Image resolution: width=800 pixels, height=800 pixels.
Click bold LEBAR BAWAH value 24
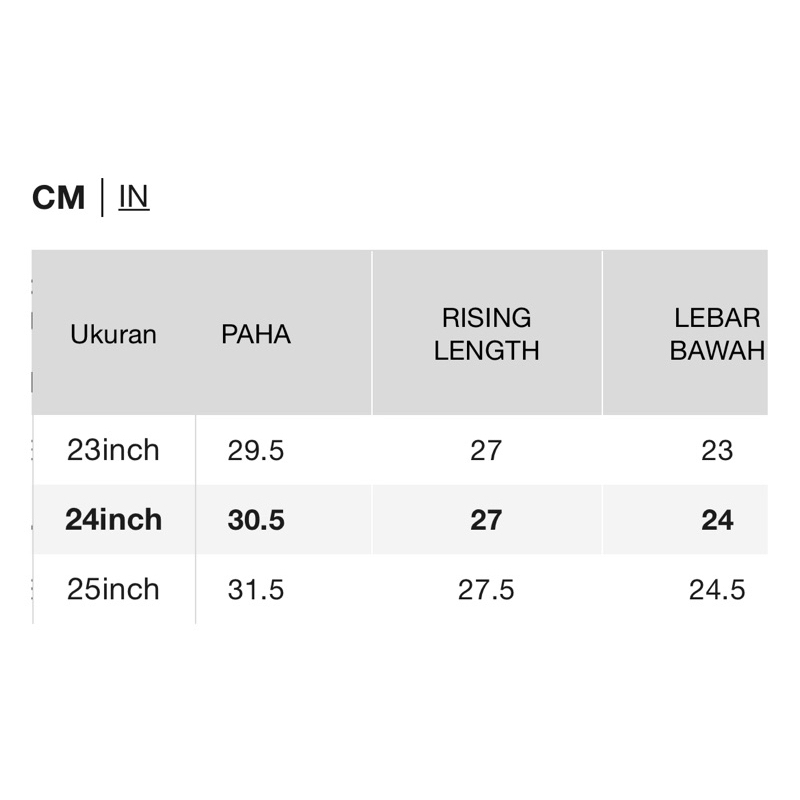tap(717, 520)
